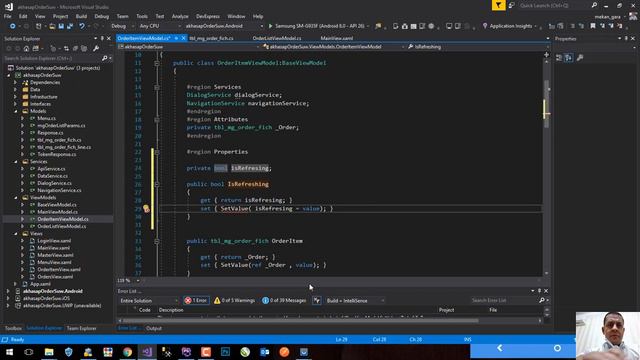Switch to the OrderListViewModel.cs tab
This screenshot has width=640, height=360.
(x=277, y=38)
